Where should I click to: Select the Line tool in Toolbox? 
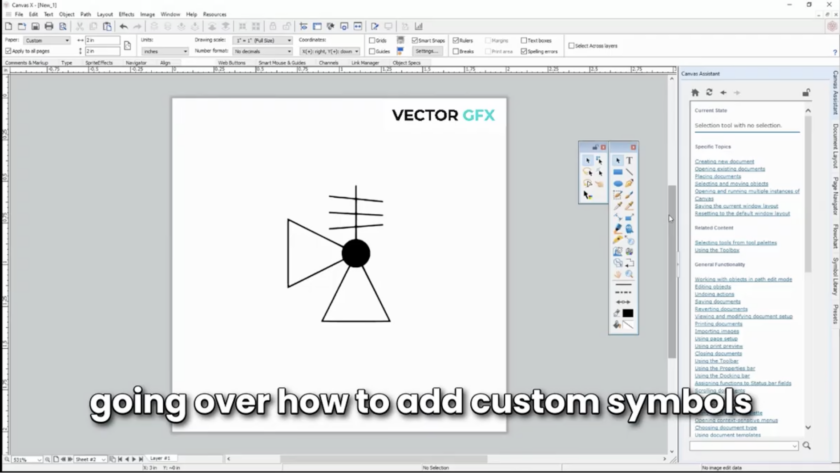click(629, 172)
